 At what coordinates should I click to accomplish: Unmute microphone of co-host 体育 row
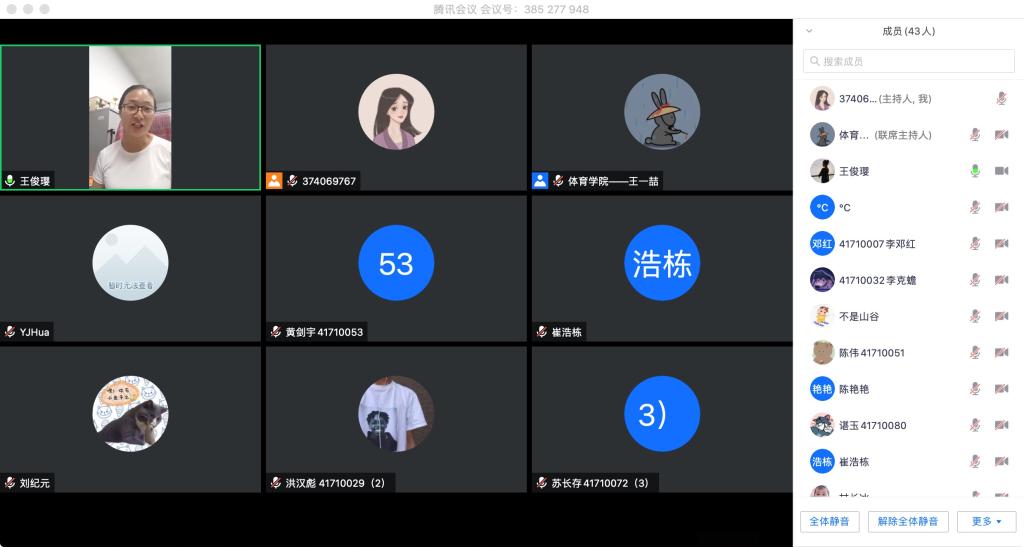point(974,134)
